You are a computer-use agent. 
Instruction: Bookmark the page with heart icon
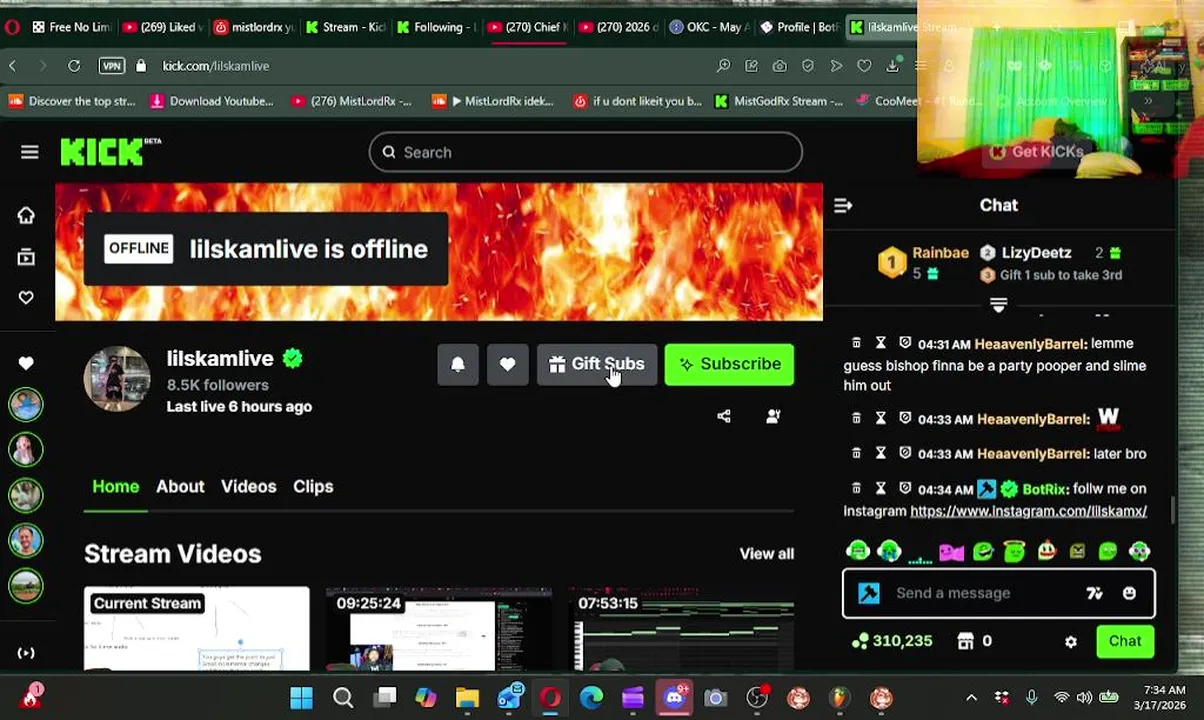tap(864, 66)
